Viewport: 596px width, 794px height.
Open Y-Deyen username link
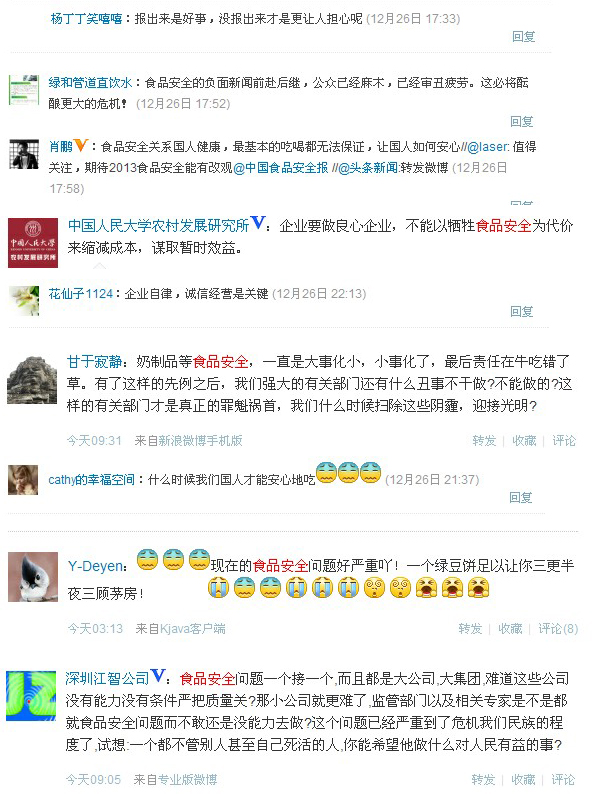[95, 566]
